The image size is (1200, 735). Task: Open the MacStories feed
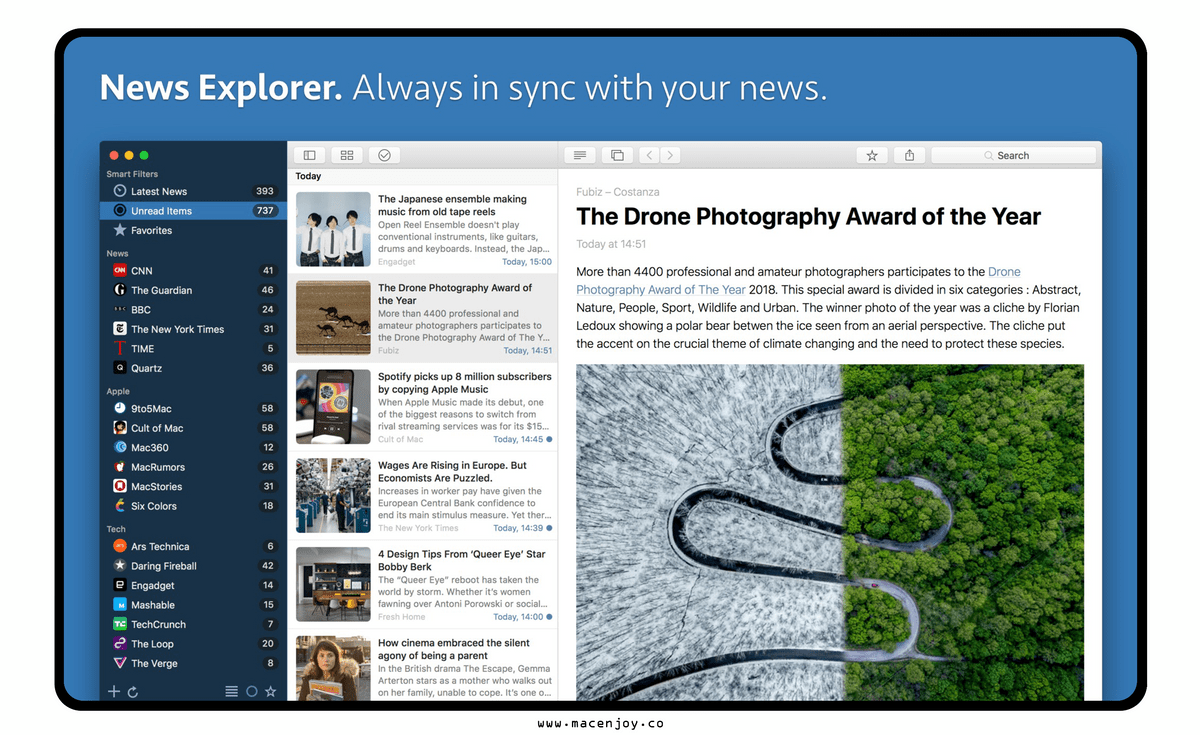click(x=193, y=487)
